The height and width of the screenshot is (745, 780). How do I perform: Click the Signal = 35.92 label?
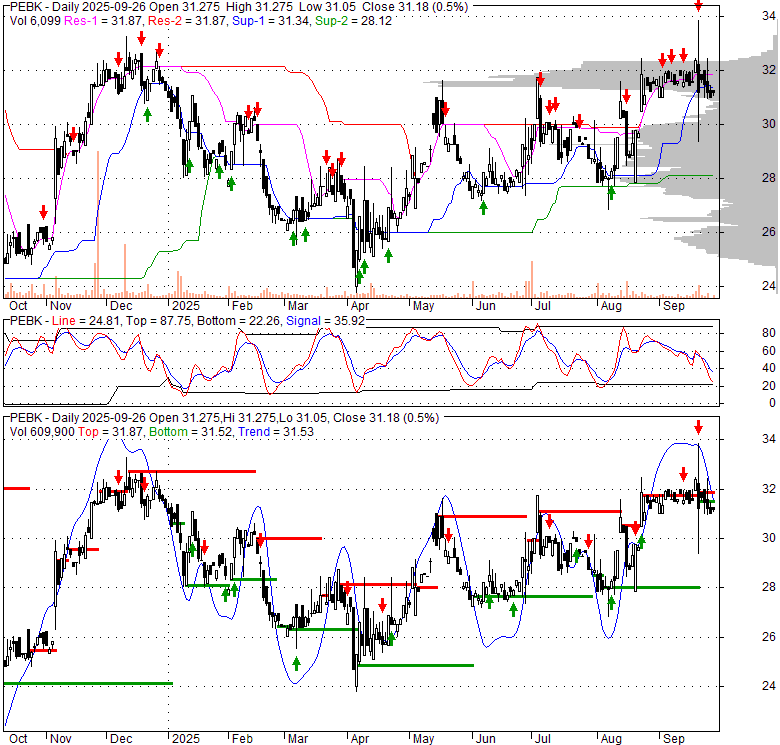point(325,321)
